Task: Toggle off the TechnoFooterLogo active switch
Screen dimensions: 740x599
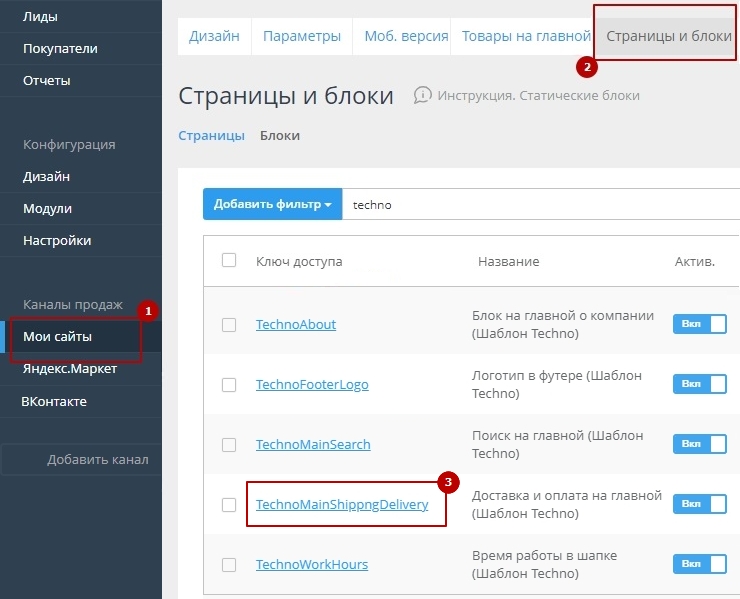Action: point(699,384)
